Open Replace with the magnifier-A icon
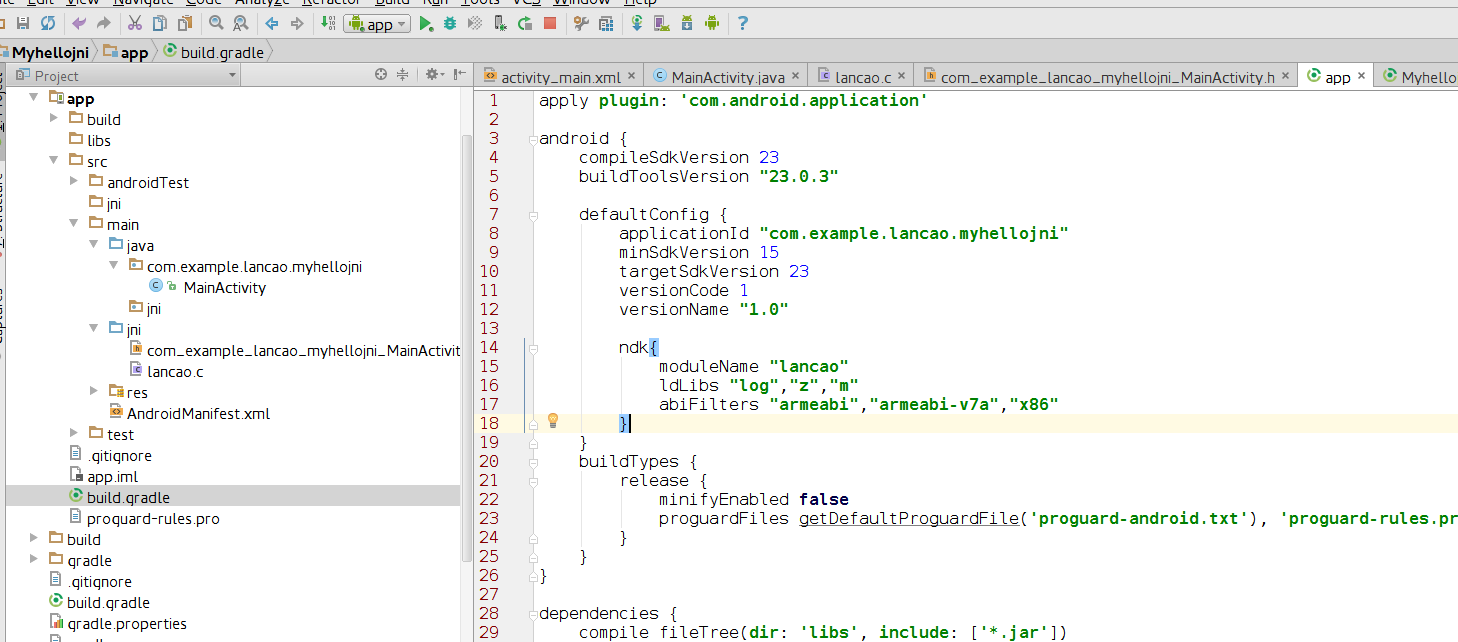Screen dimensions: 1458x642 [x=241, y=23]
